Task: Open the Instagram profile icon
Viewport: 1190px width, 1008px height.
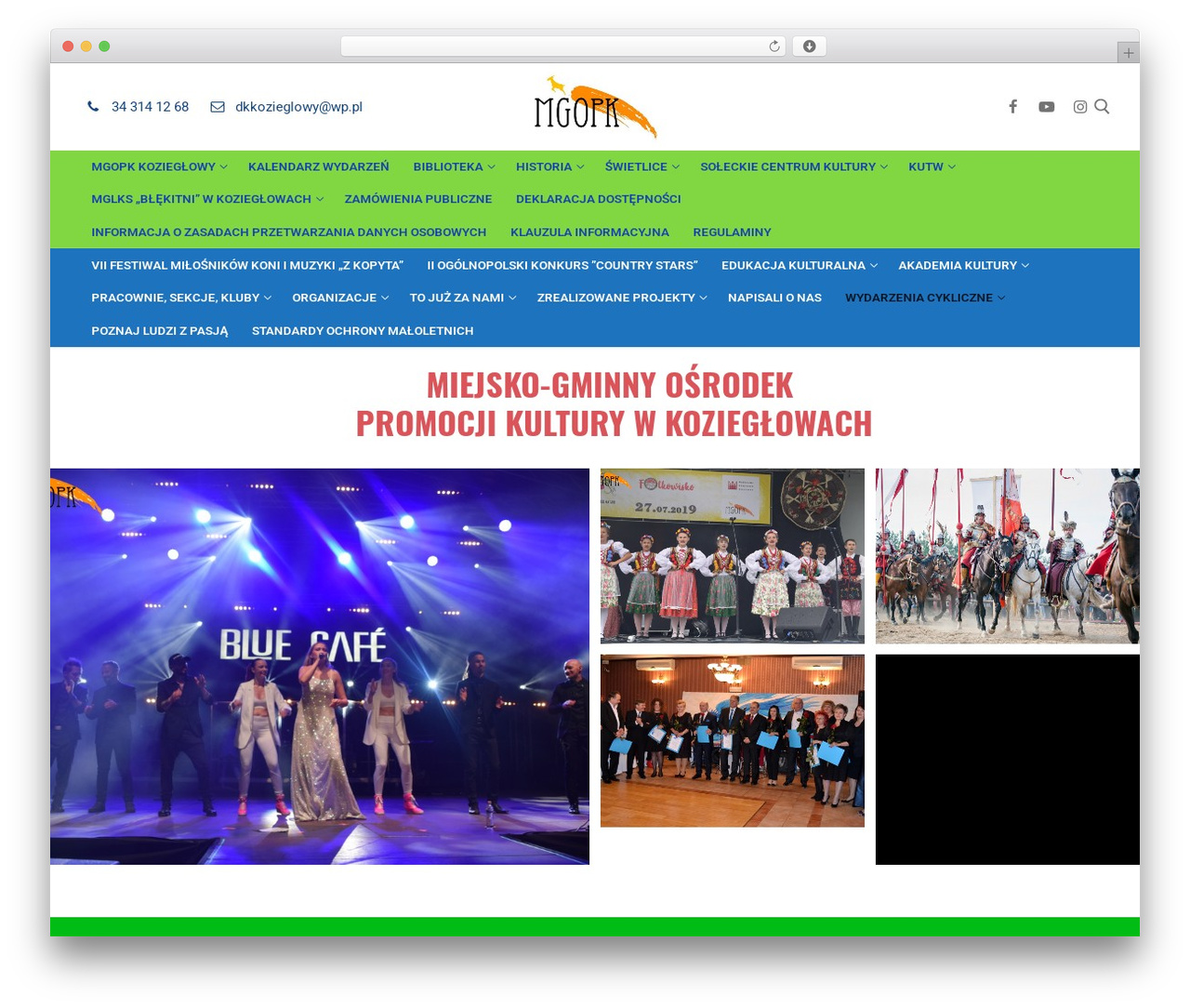Action: click(x=1080, y=107)
